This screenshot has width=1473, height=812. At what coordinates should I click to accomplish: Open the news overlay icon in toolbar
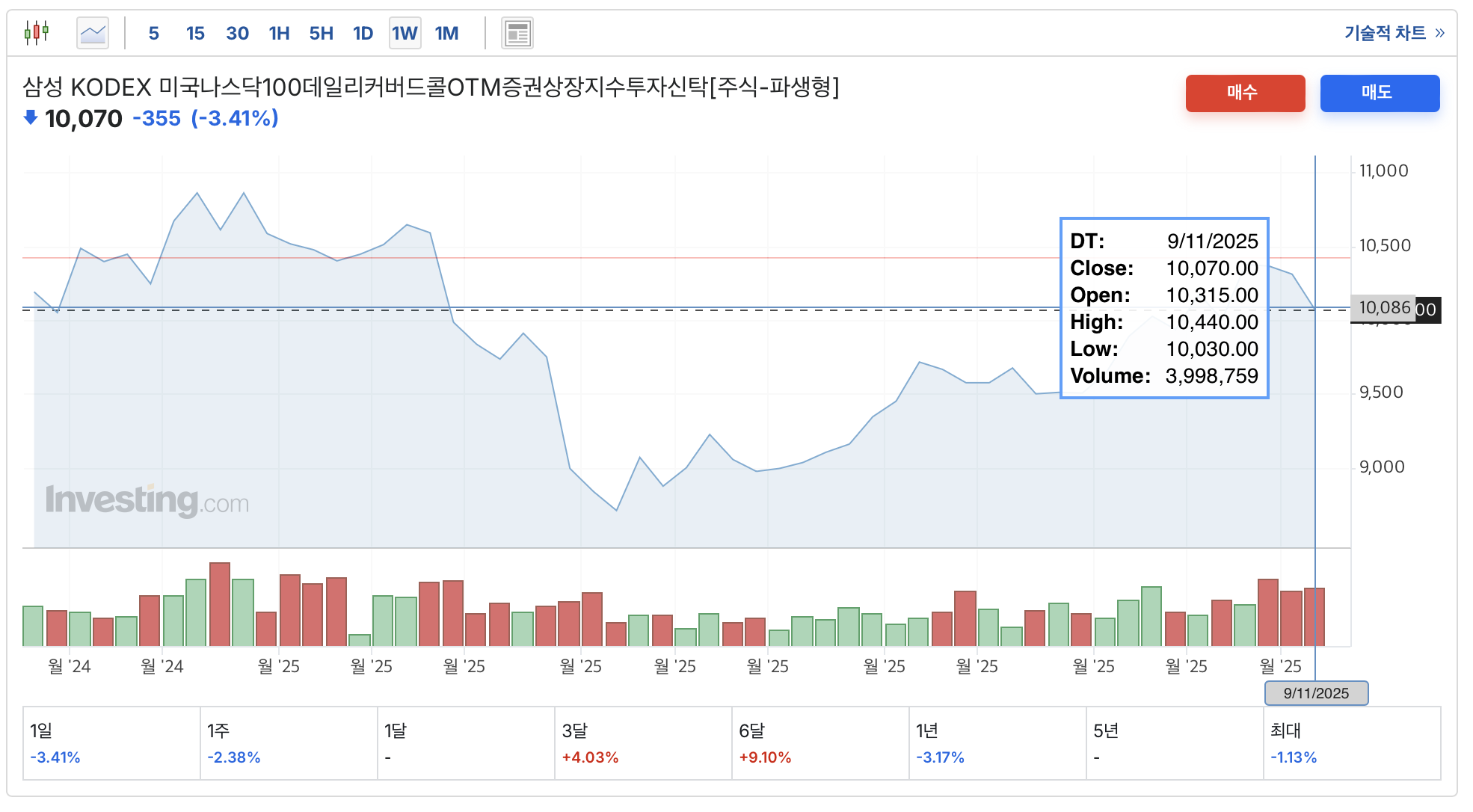(x=517, y=33)
